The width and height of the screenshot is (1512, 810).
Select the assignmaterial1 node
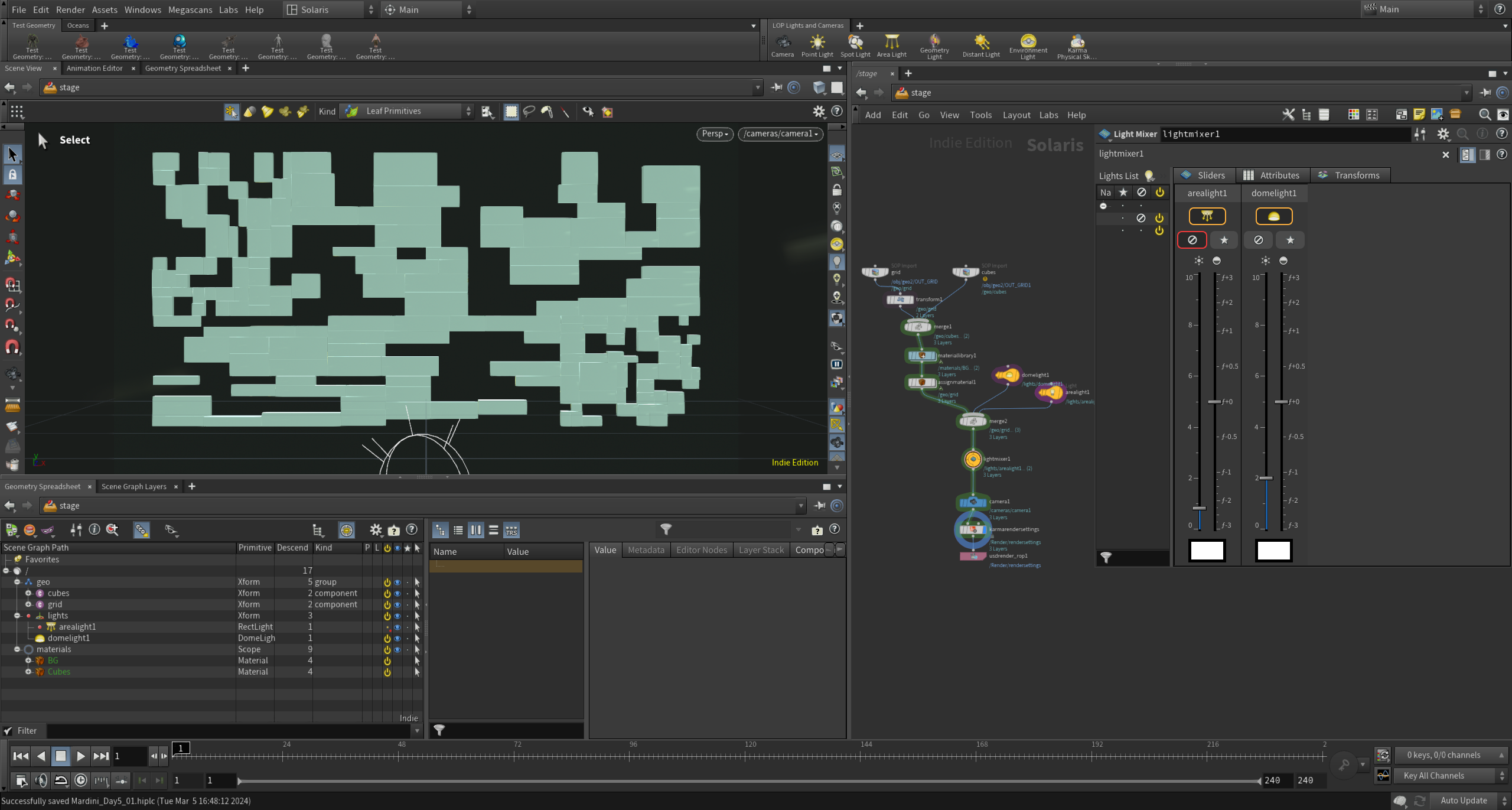922,382
